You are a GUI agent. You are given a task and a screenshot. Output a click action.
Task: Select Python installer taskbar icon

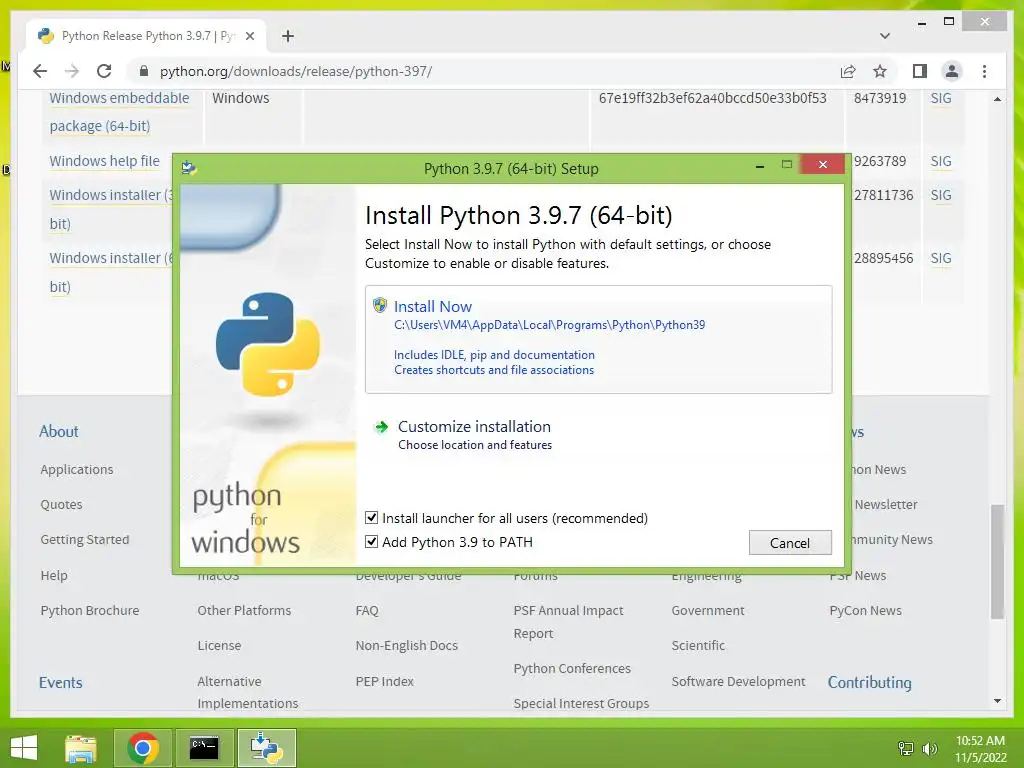pyautogui.click(x=266, y=748)
